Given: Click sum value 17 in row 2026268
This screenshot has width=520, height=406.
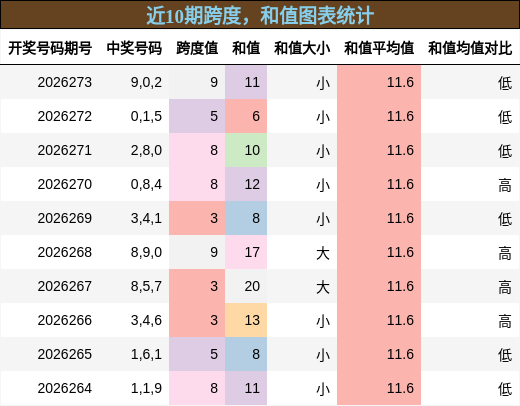Looking at the screenshot, I should click(x=246, y=252).
